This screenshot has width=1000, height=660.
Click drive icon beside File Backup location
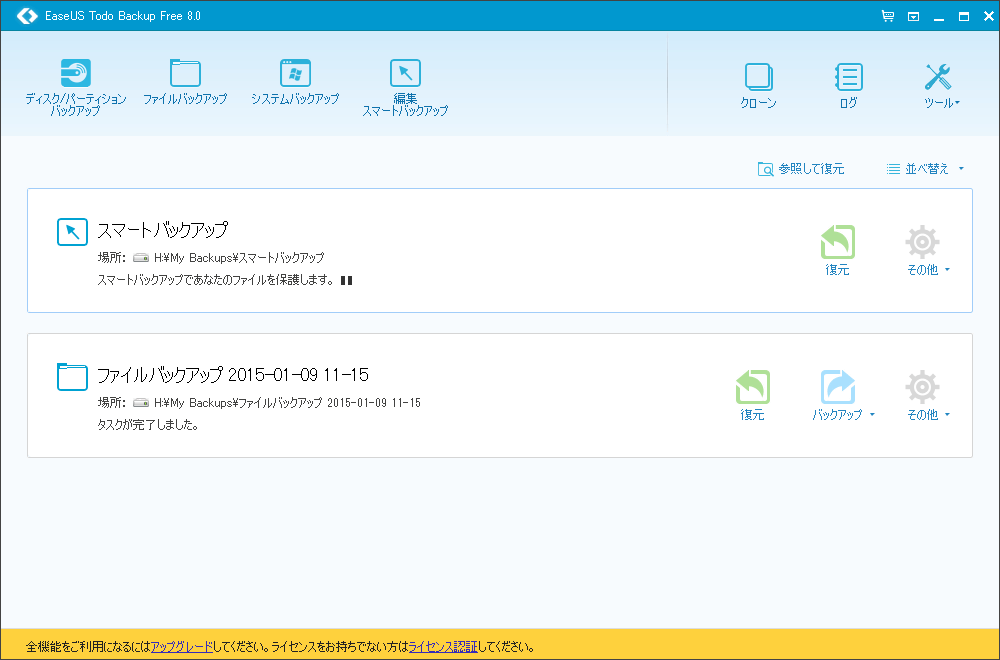coord(141,403)
